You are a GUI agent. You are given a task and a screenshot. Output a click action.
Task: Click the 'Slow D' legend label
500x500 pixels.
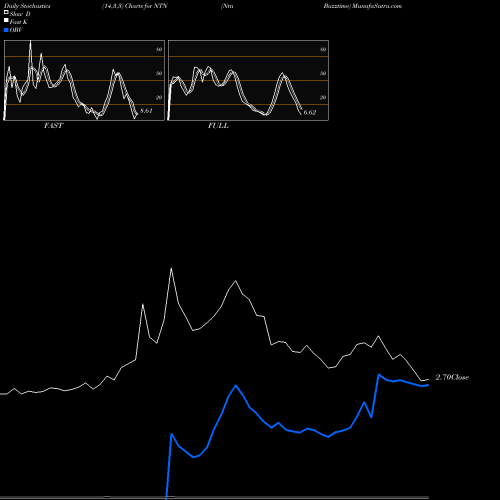point(20,14)
